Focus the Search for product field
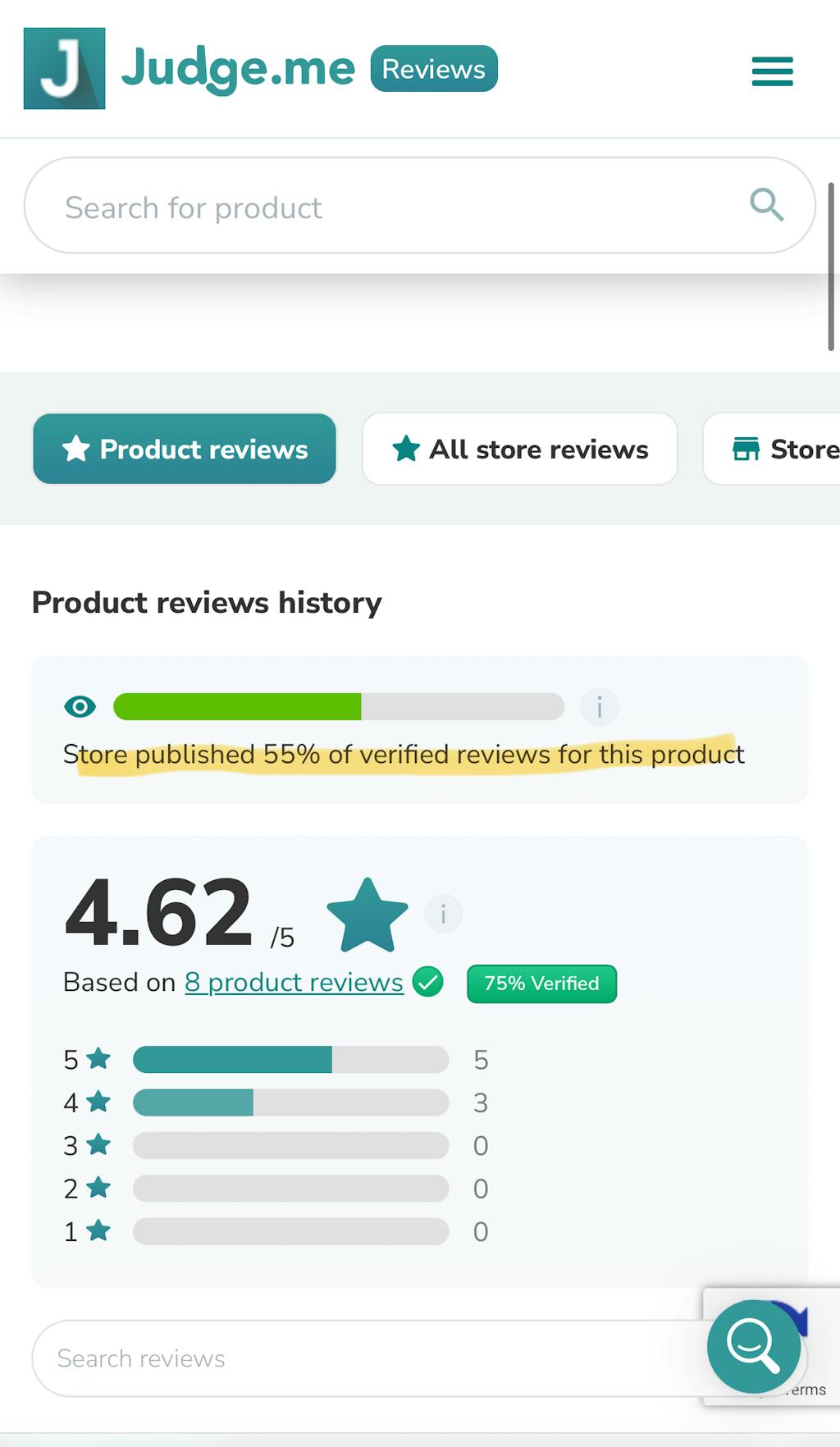This screenshot has width=840, height=1447. 394,207
